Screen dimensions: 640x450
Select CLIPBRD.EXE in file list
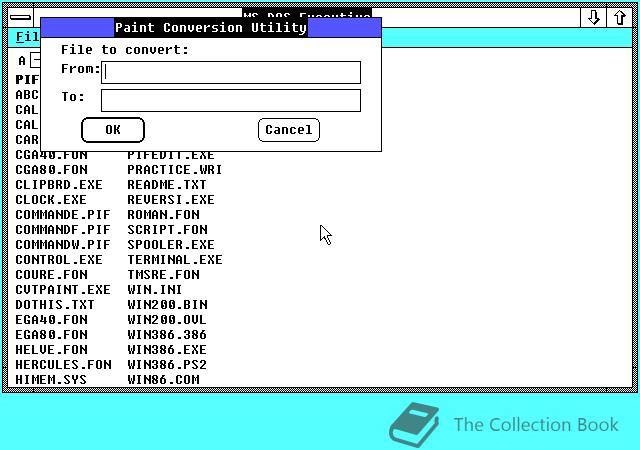pos(59,185)
